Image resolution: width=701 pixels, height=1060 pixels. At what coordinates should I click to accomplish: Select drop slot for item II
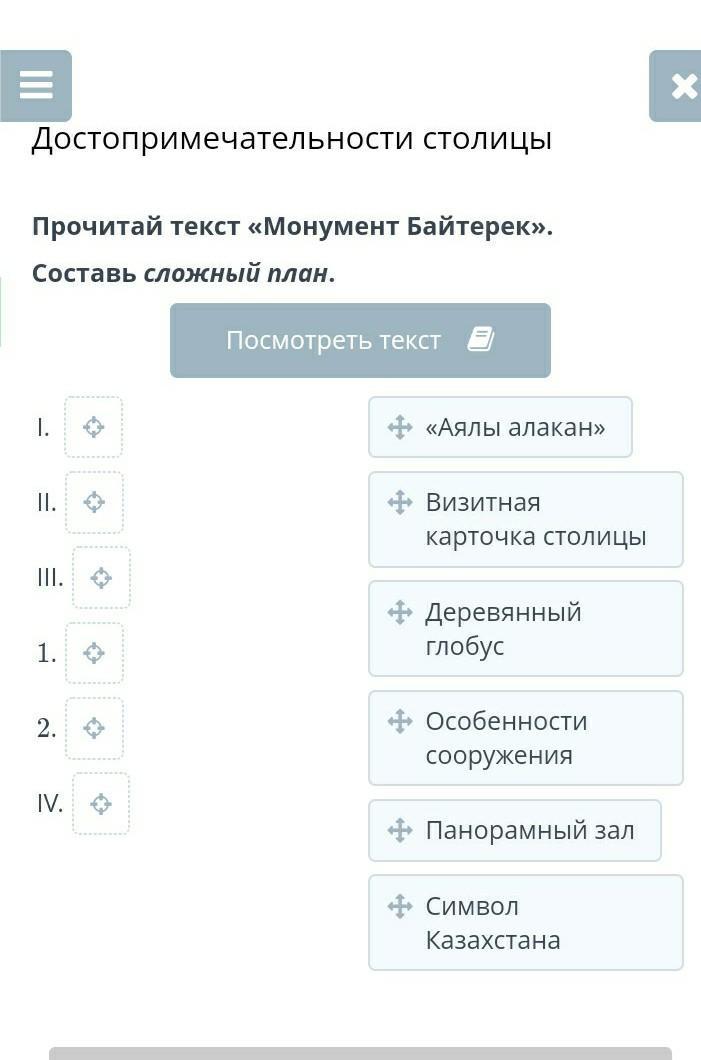94,502
